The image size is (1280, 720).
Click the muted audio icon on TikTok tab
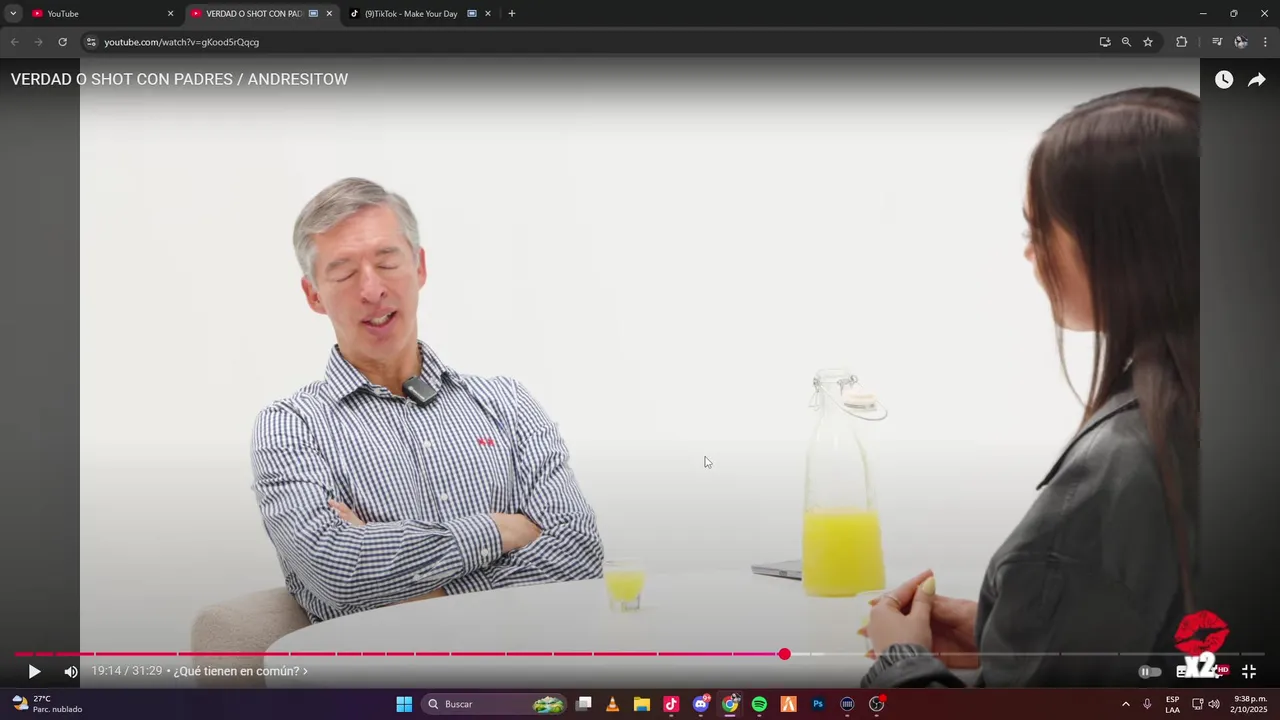tap(472, 14)
